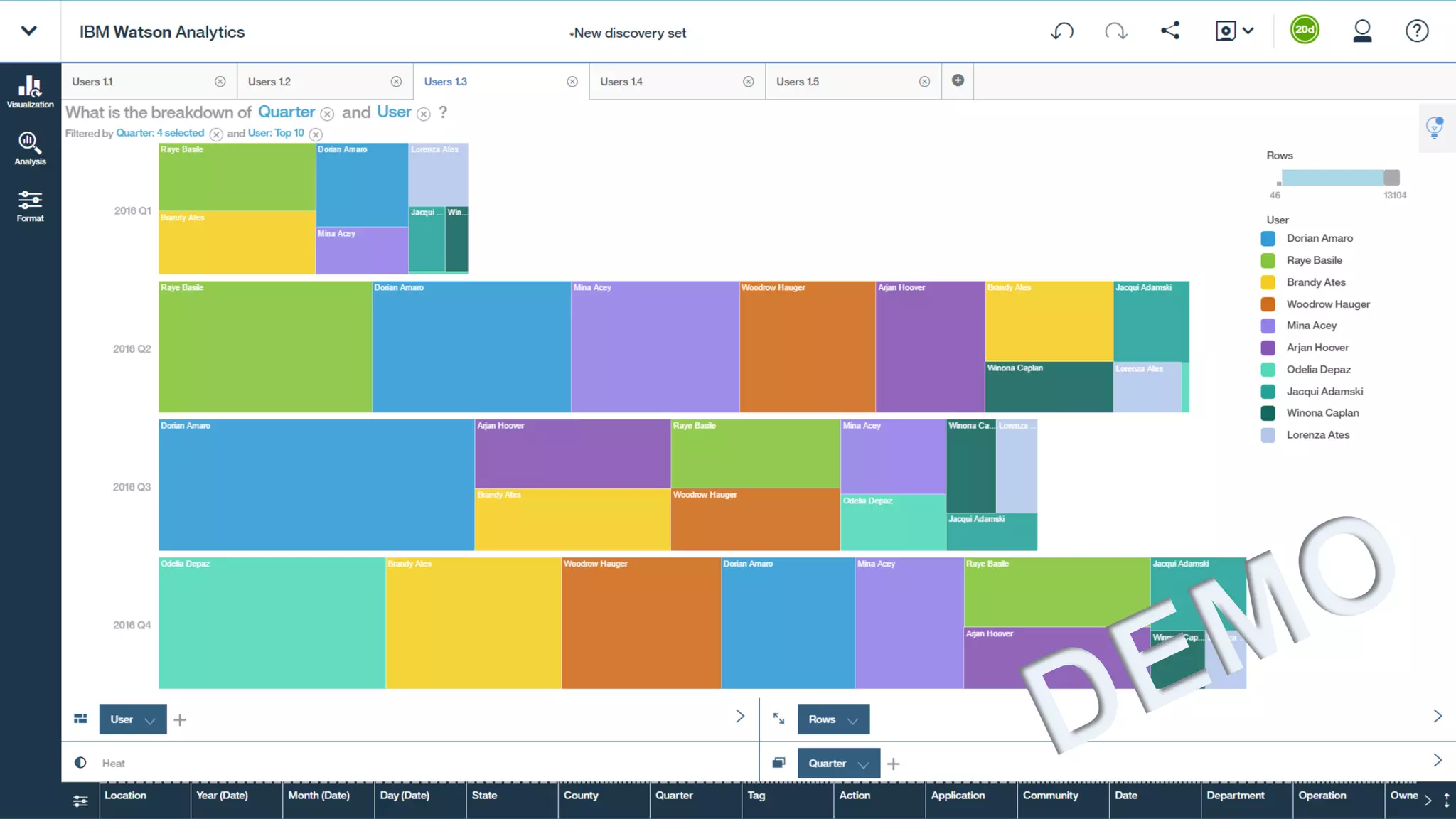Click the redo arrow icon
Image resolution: width=1456 pixels, height=819 pixels.
[1115, 31]
